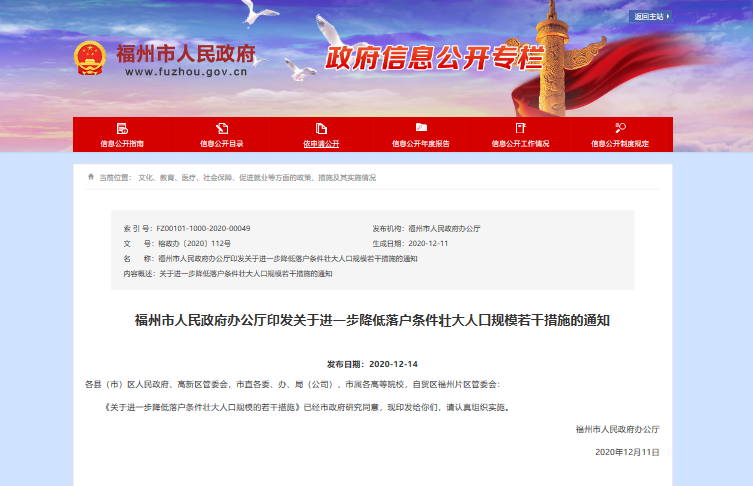753x486 pixels.
Task: Click the national emblem logo
Action: point(90,58)
